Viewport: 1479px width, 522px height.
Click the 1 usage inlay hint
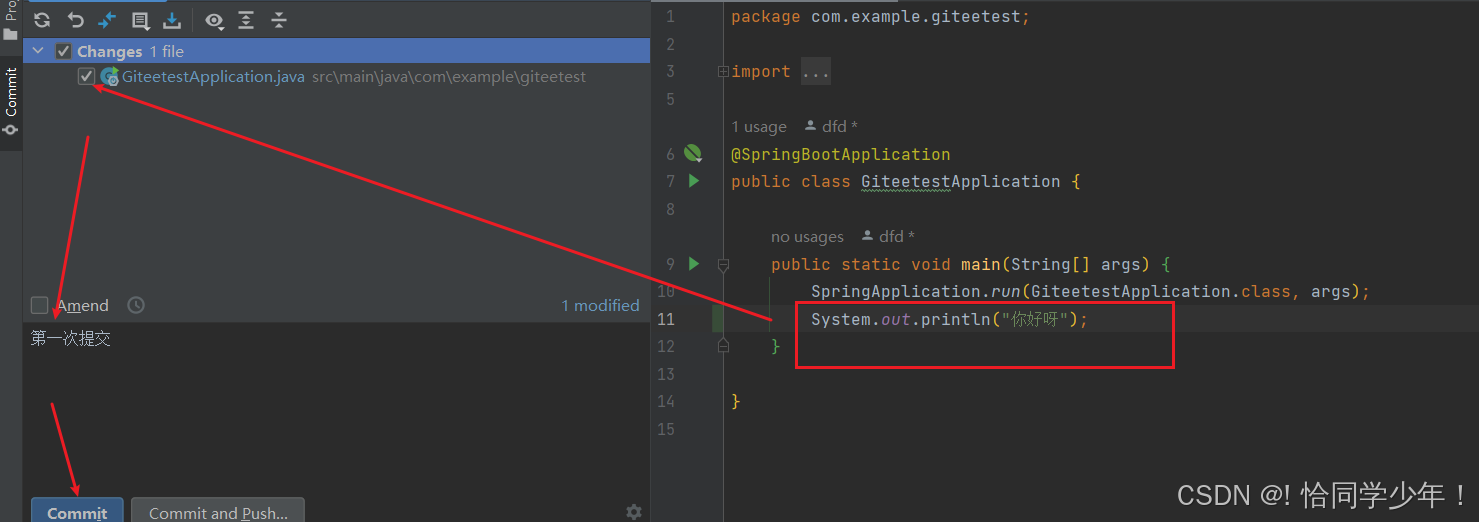(759, 127)
